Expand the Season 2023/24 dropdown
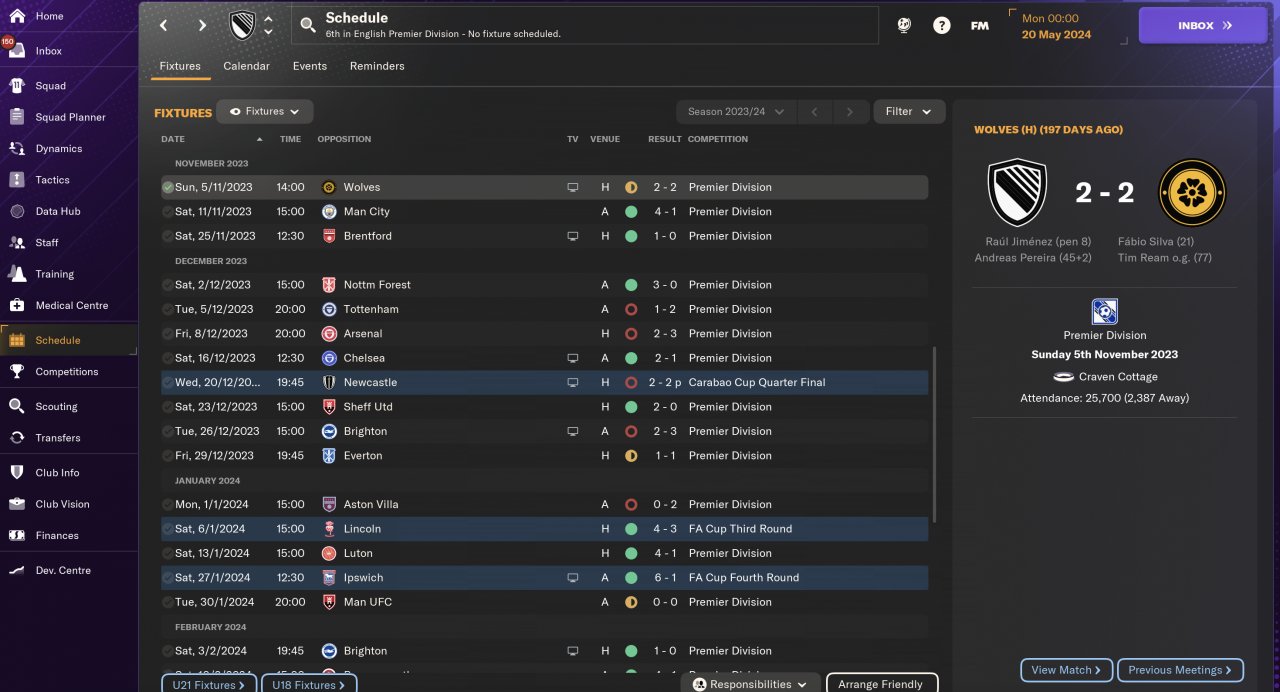1280x692 pixels. [736, 112]
